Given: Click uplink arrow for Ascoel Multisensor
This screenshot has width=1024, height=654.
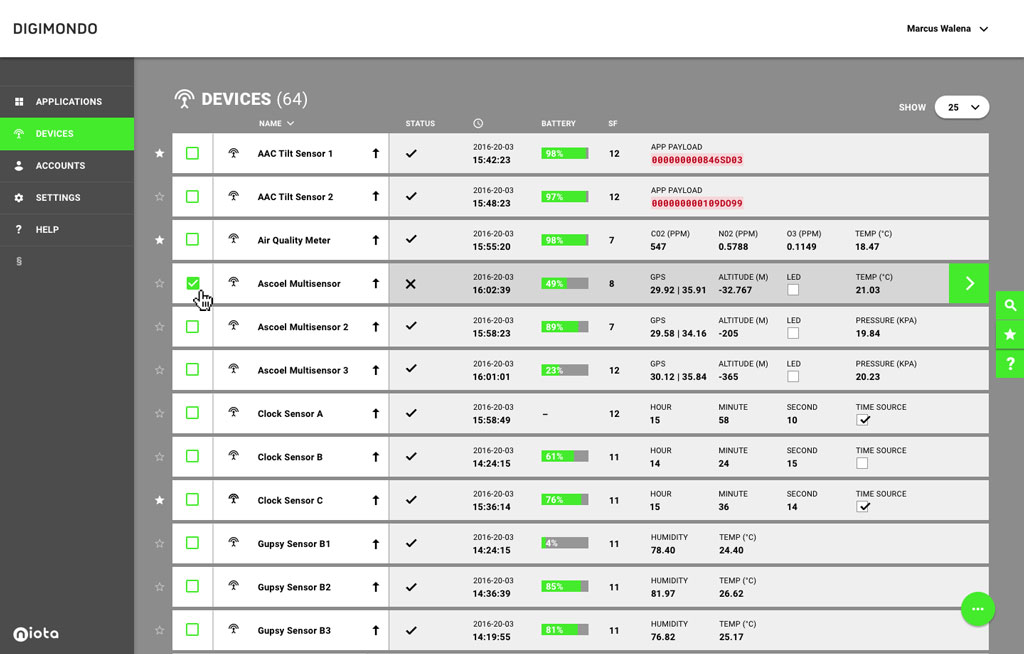Looking at the screenshot, I should (x=376, y=284).
